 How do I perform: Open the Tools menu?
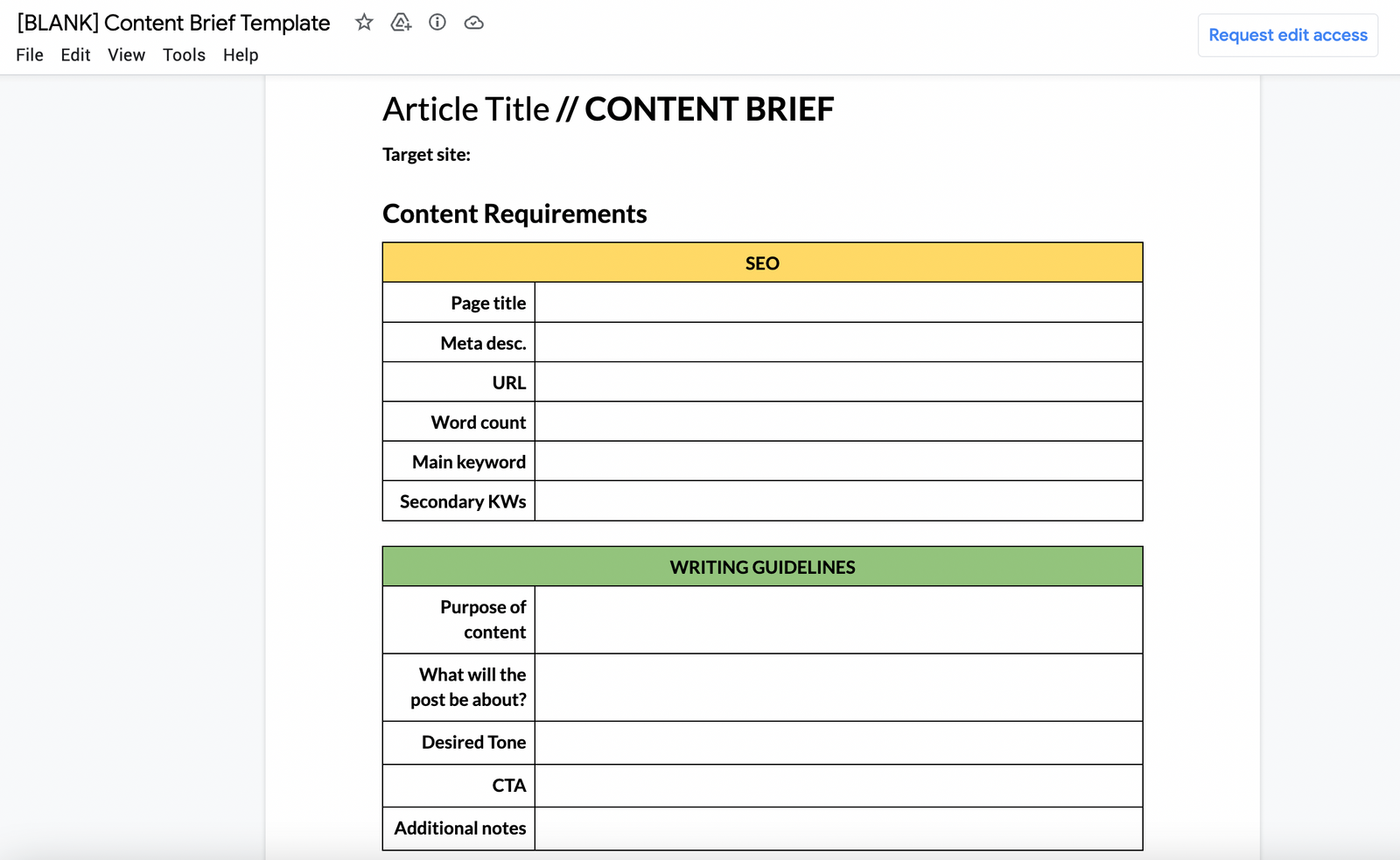[x=183, y=54]
